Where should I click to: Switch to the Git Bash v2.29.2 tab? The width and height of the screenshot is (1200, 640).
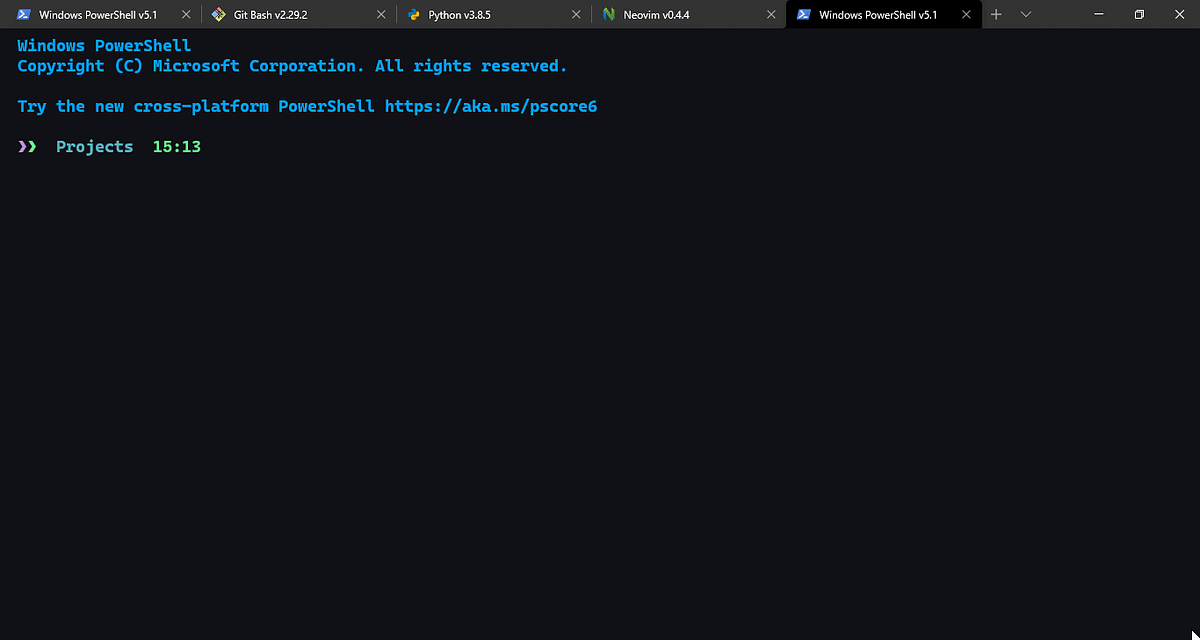[270, 14]
